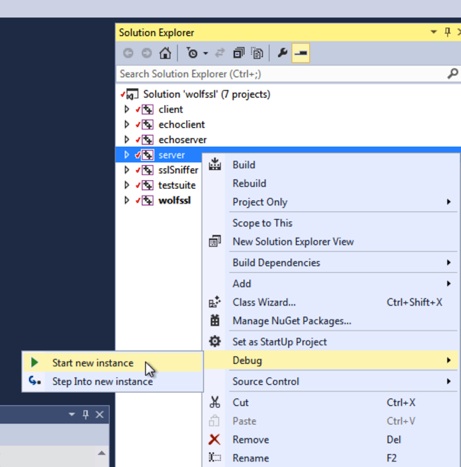
Task: Open the Solution Explorer window position dropdown
Action: [x=433, y=32]
